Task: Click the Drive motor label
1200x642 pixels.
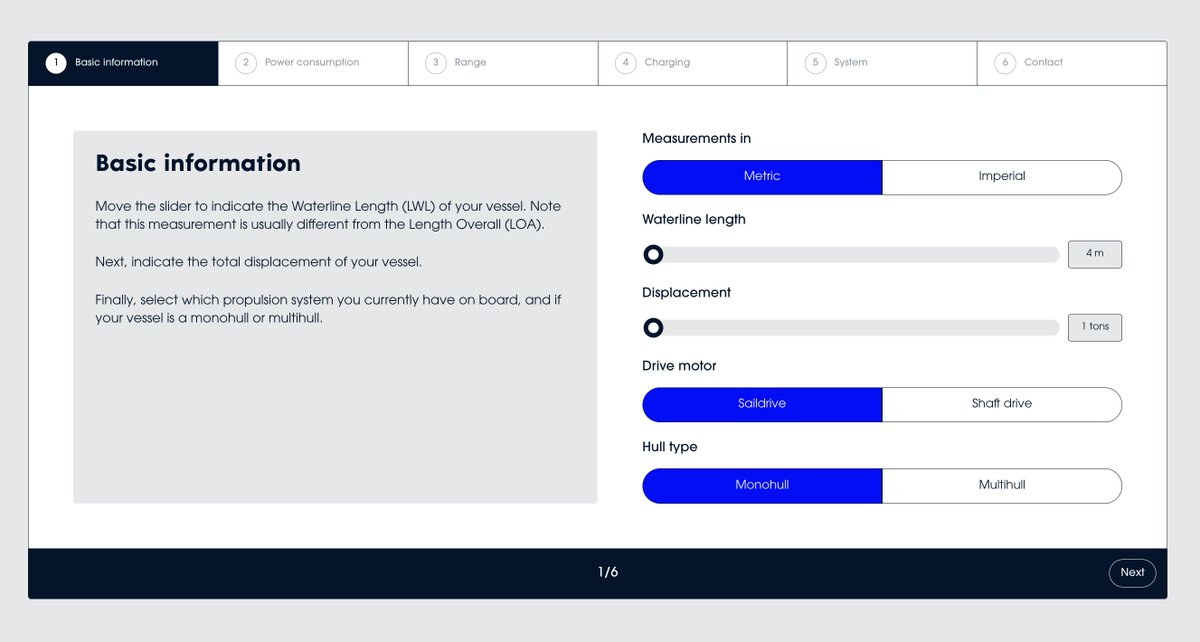Action: [679, 366]
